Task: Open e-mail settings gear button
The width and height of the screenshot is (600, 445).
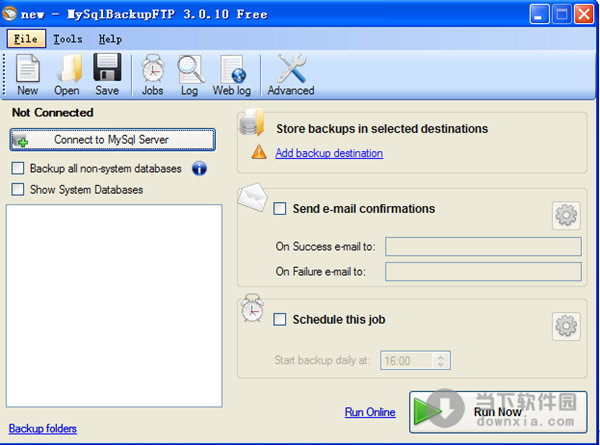Action: [x=566, y=215]
